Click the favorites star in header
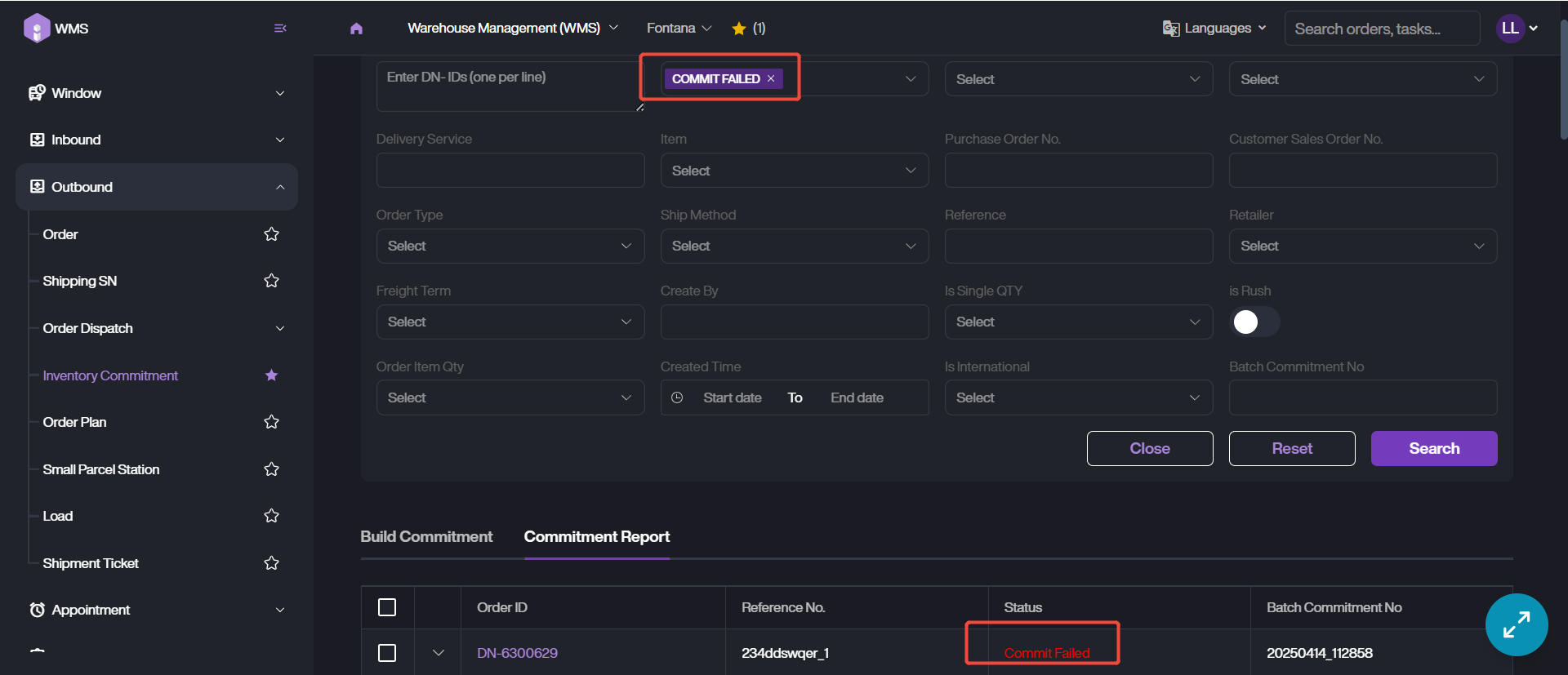Image resolution: width=1568 pixels, height=675 pixels. click(739, 29)
